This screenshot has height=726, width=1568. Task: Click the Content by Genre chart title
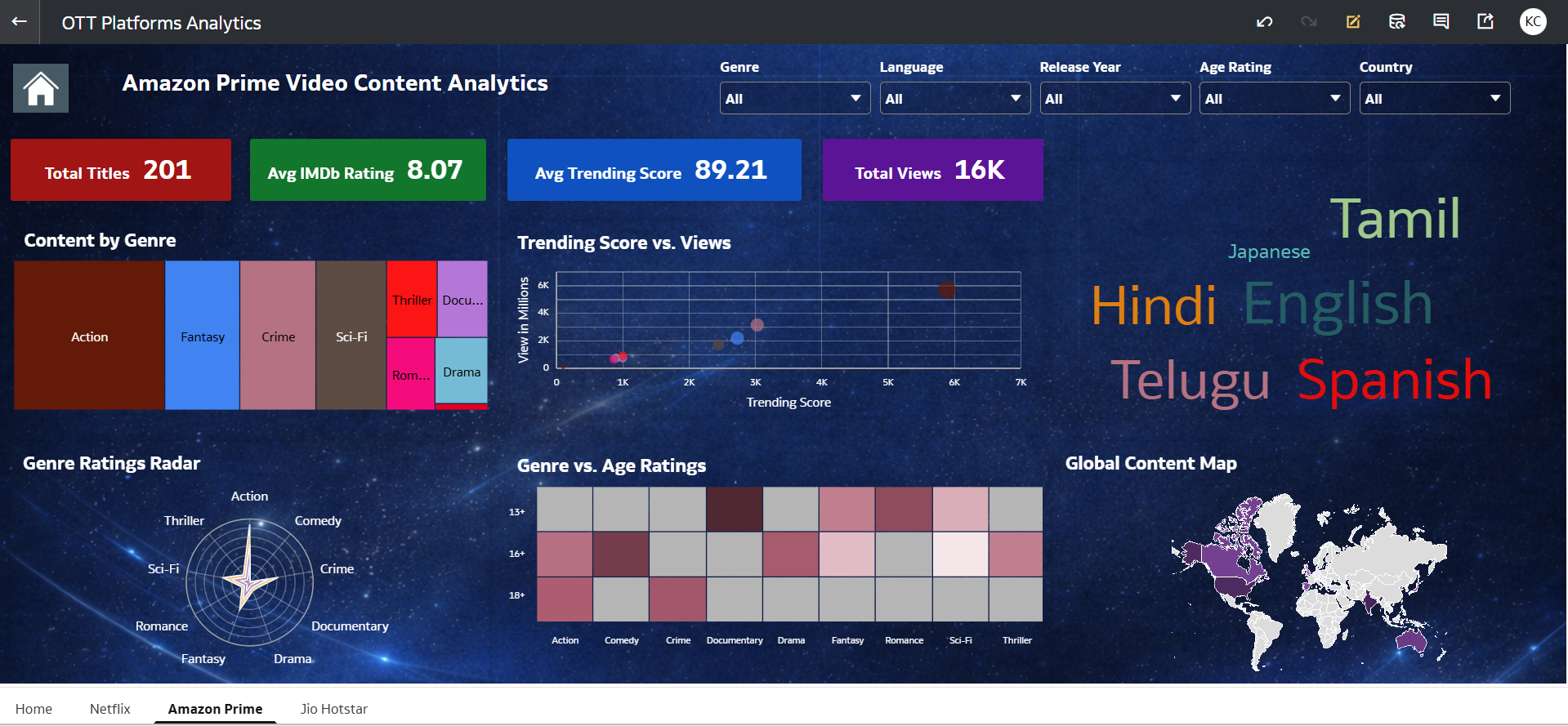click(100, 240)
